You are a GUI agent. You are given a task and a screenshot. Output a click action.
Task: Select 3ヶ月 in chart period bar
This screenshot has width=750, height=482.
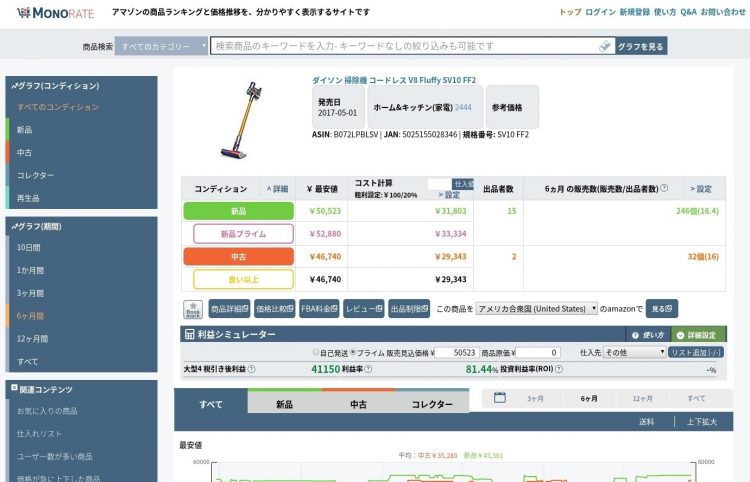click(535, 398)
